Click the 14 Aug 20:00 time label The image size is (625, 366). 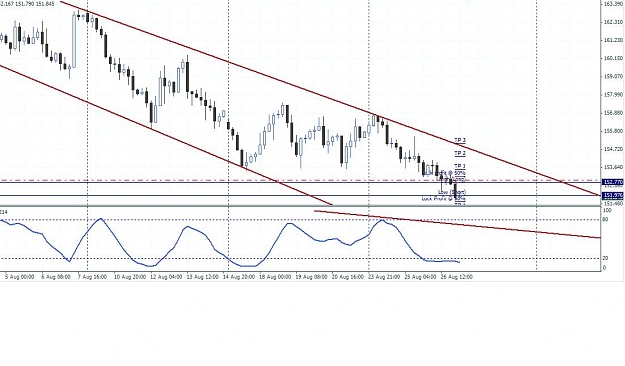pyautogui.click(x=239, y=276)
